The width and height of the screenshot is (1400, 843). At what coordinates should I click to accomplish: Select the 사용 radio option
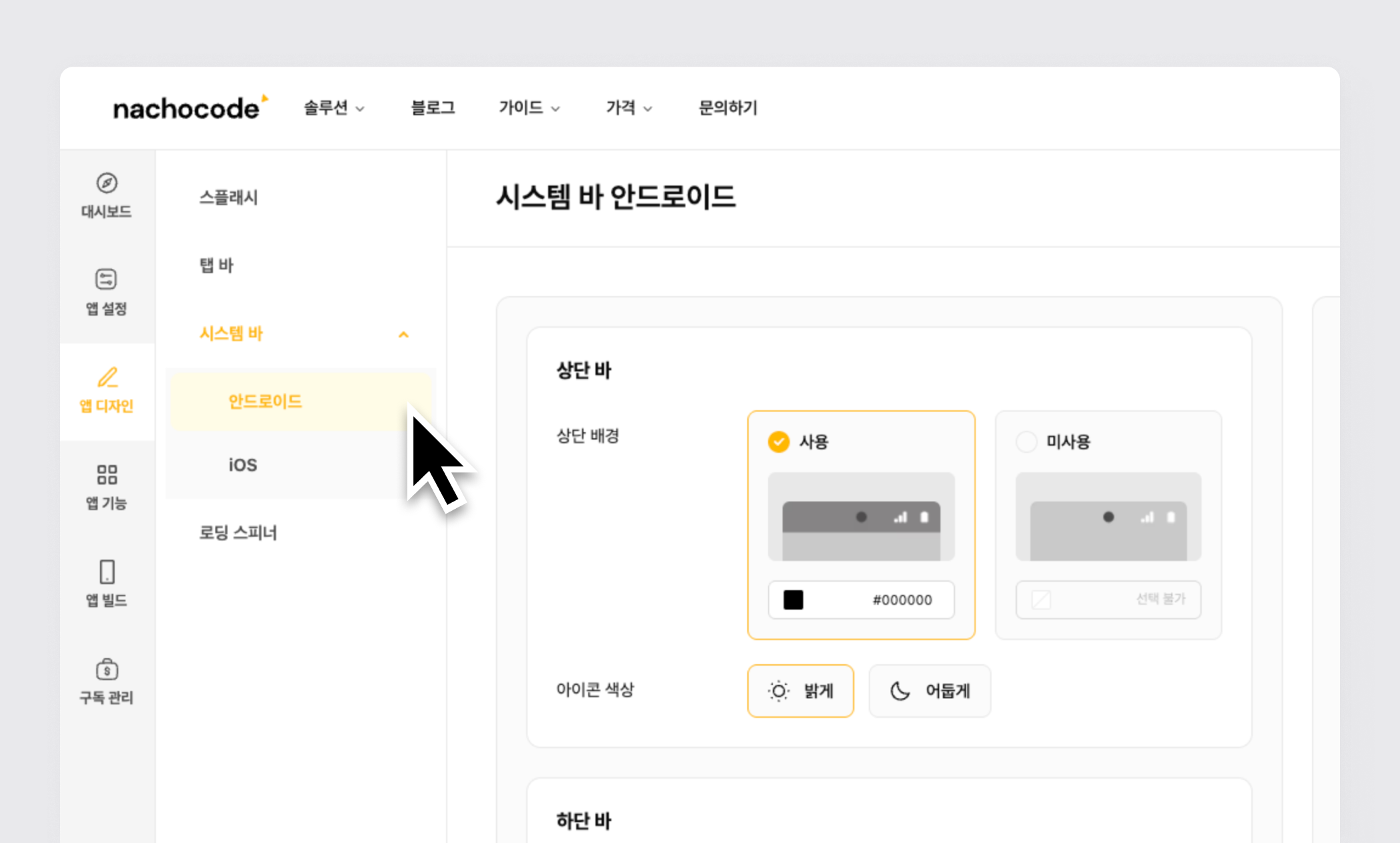coord(779,442)
